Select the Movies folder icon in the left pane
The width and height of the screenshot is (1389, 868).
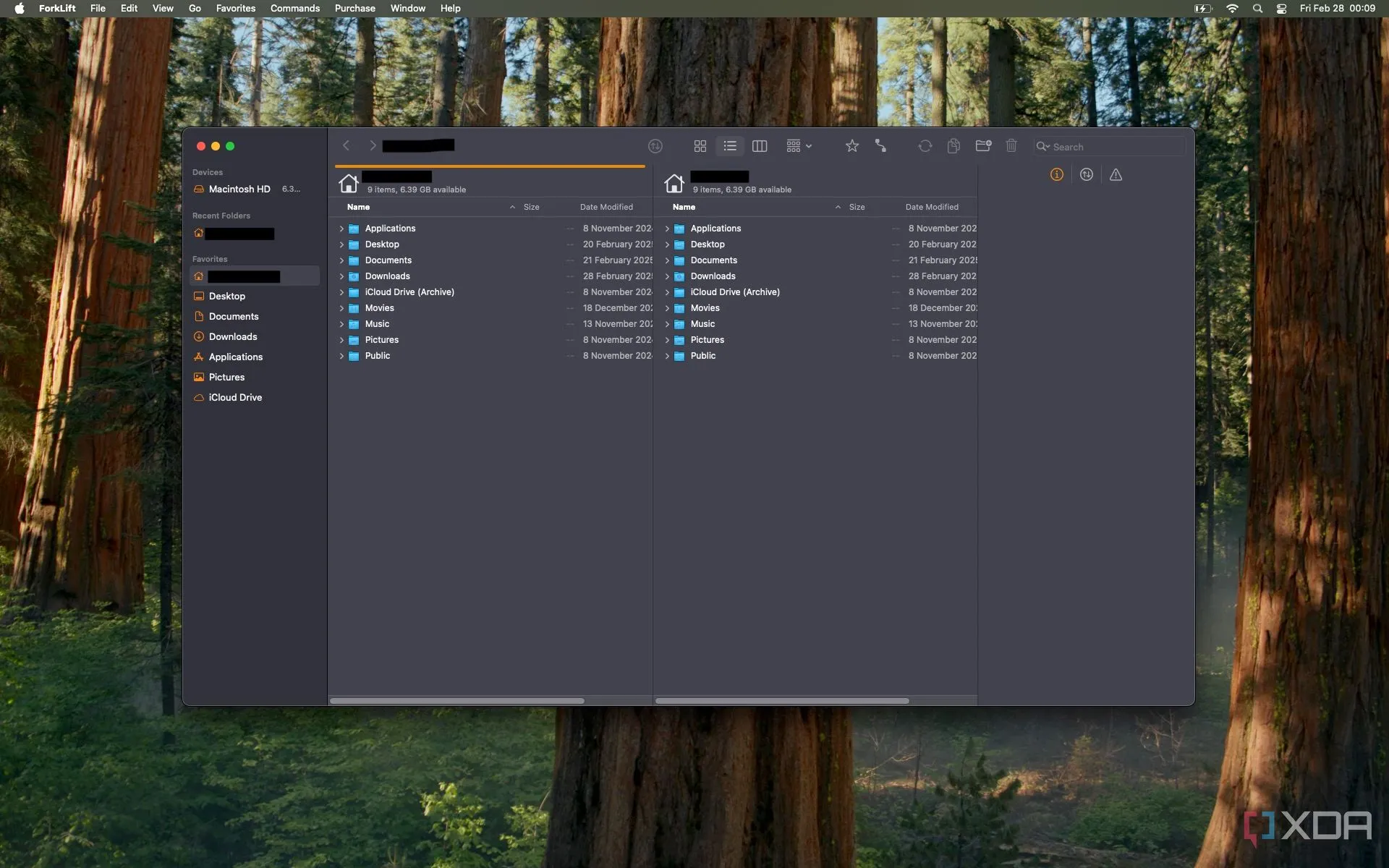pyautogui.click(x=354, y=308)
